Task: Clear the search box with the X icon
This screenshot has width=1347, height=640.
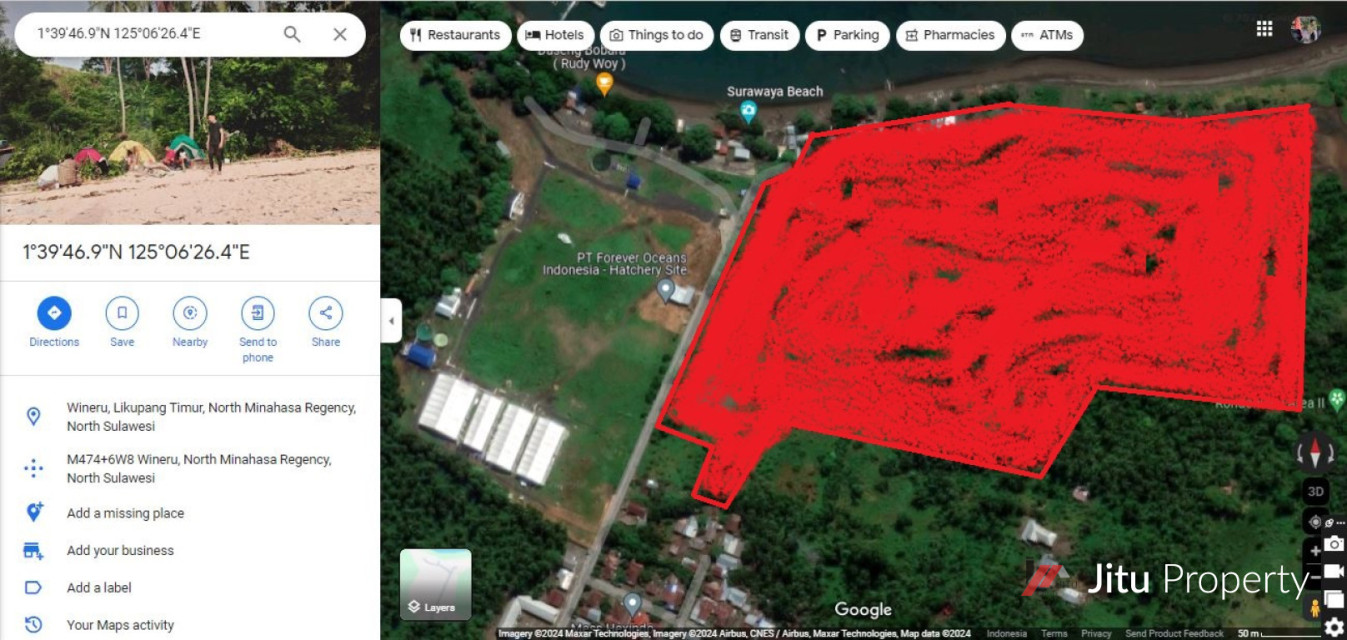Action: coord(340,34)
